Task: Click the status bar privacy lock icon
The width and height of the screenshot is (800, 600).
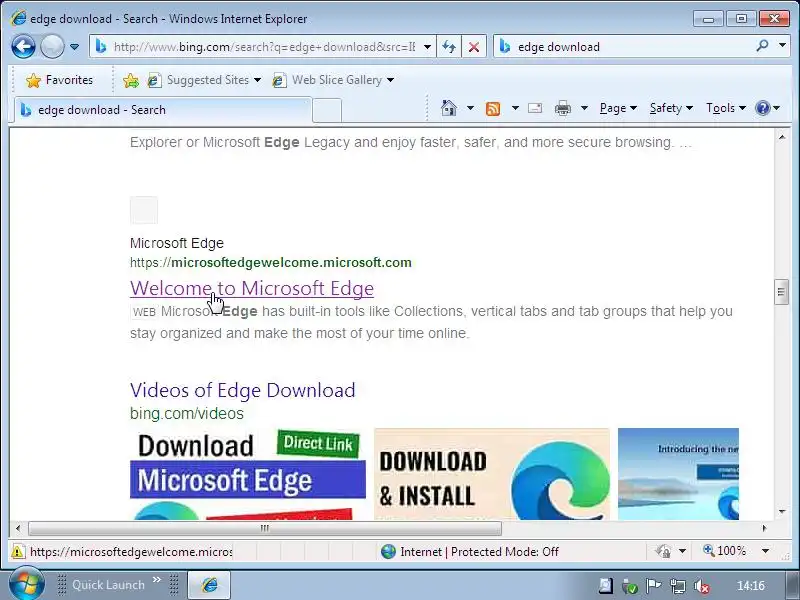Action: pos(663,552)
